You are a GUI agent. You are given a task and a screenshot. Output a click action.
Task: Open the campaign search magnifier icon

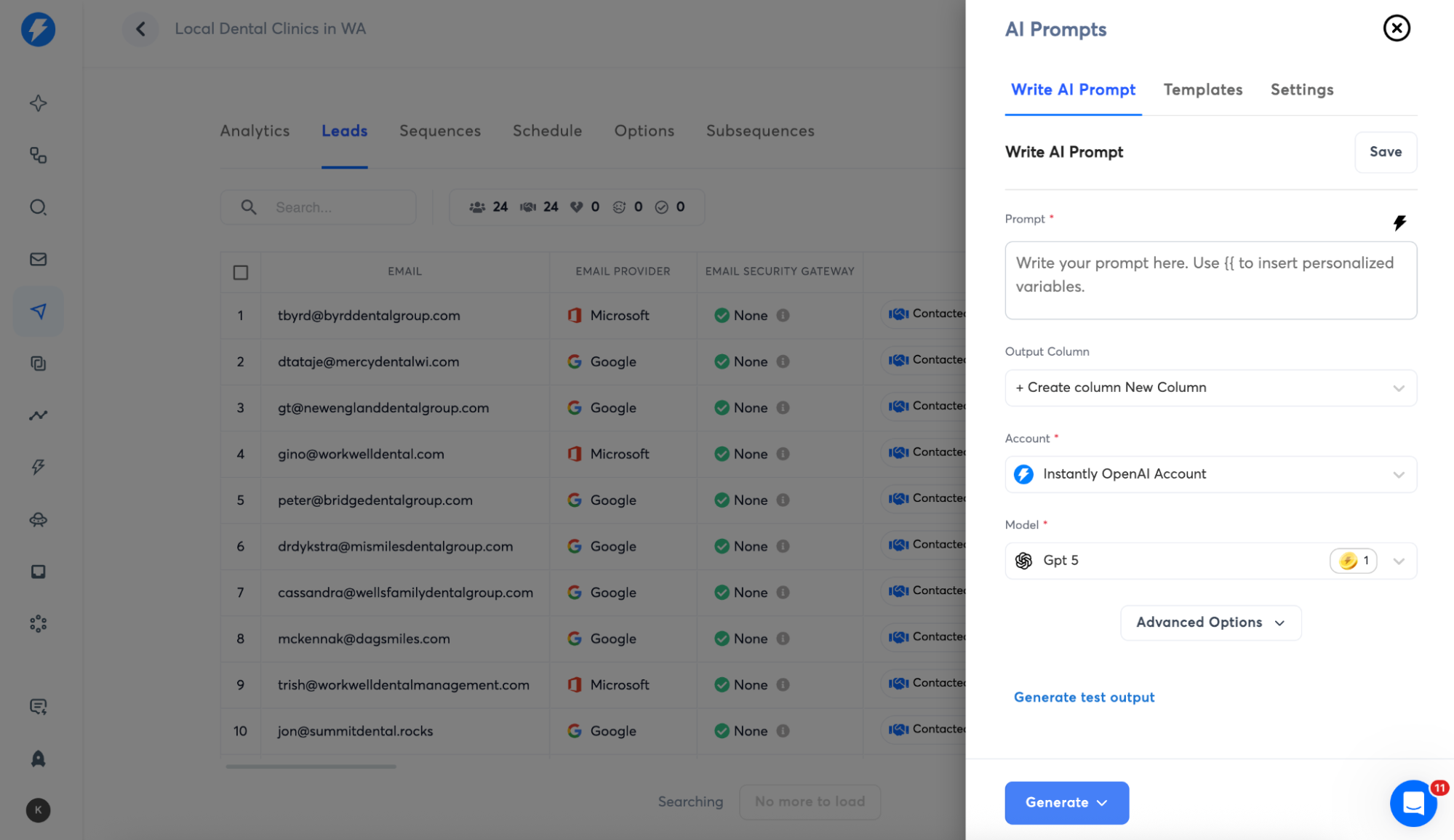(x=38, y=207)
